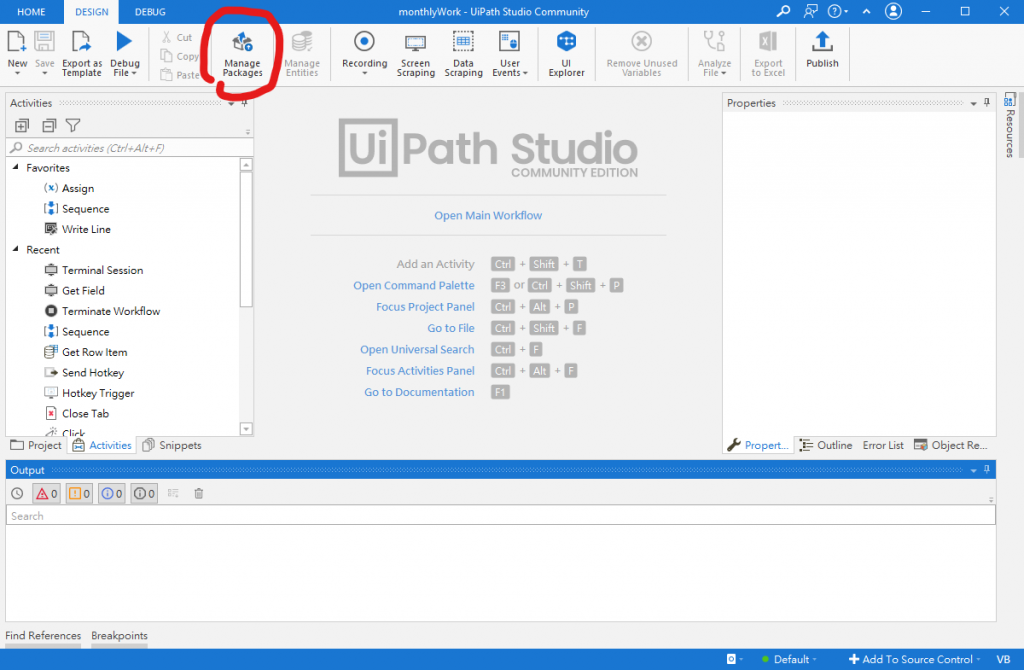Switch to the Error List tab

pyautogui.click(x=883, y=445)
